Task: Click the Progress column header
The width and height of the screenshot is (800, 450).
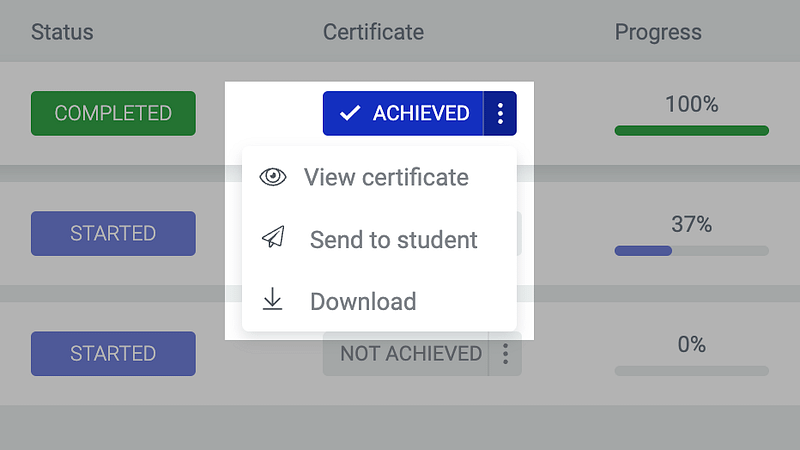Action: point(658,32)
